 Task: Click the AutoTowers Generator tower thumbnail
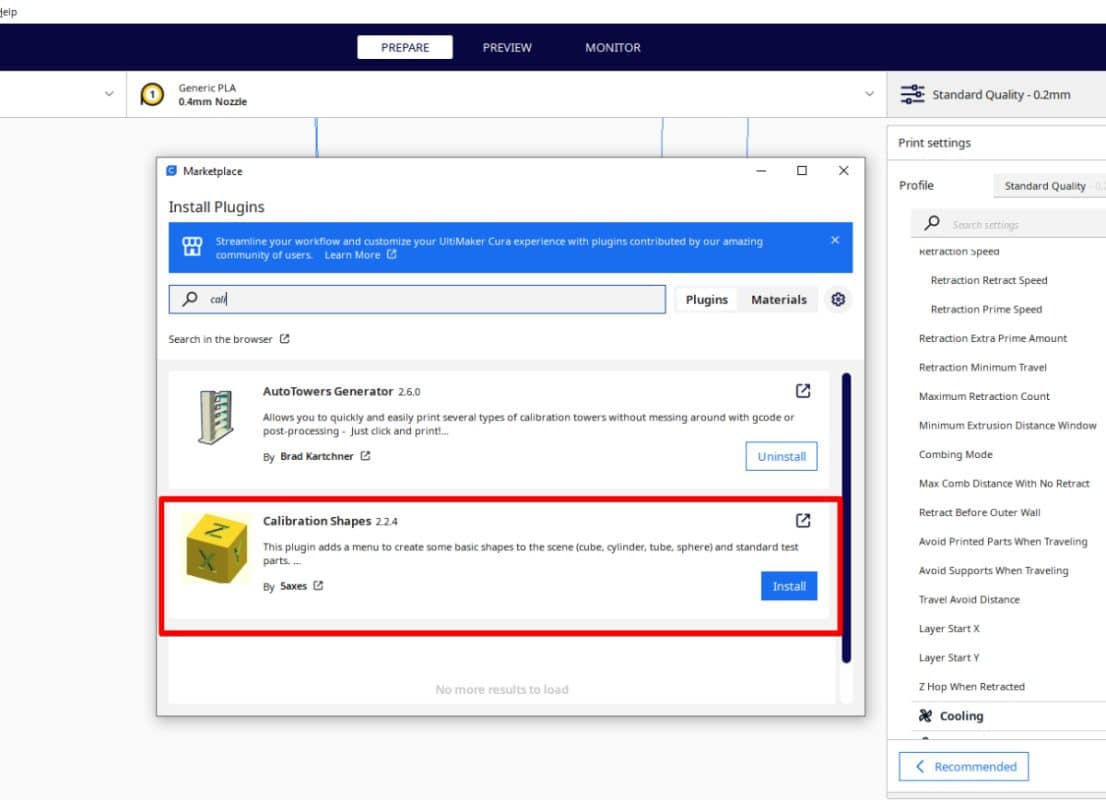click(216, 418)
